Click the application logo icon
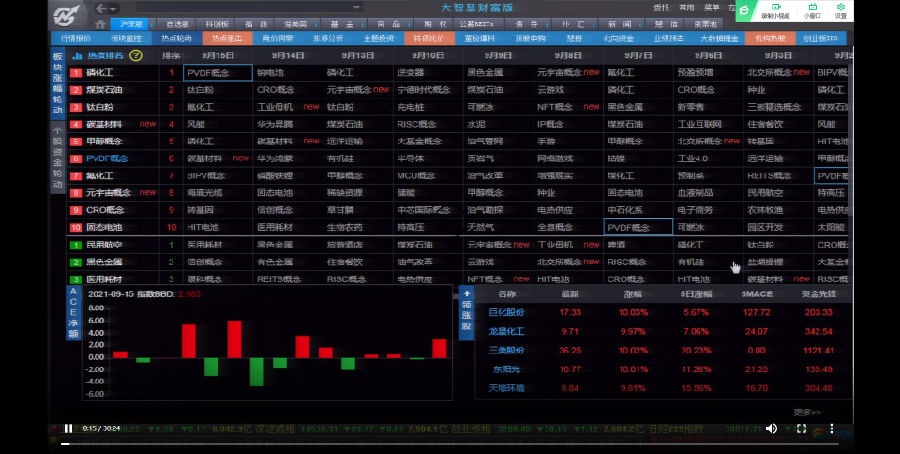 pos(67,15)
